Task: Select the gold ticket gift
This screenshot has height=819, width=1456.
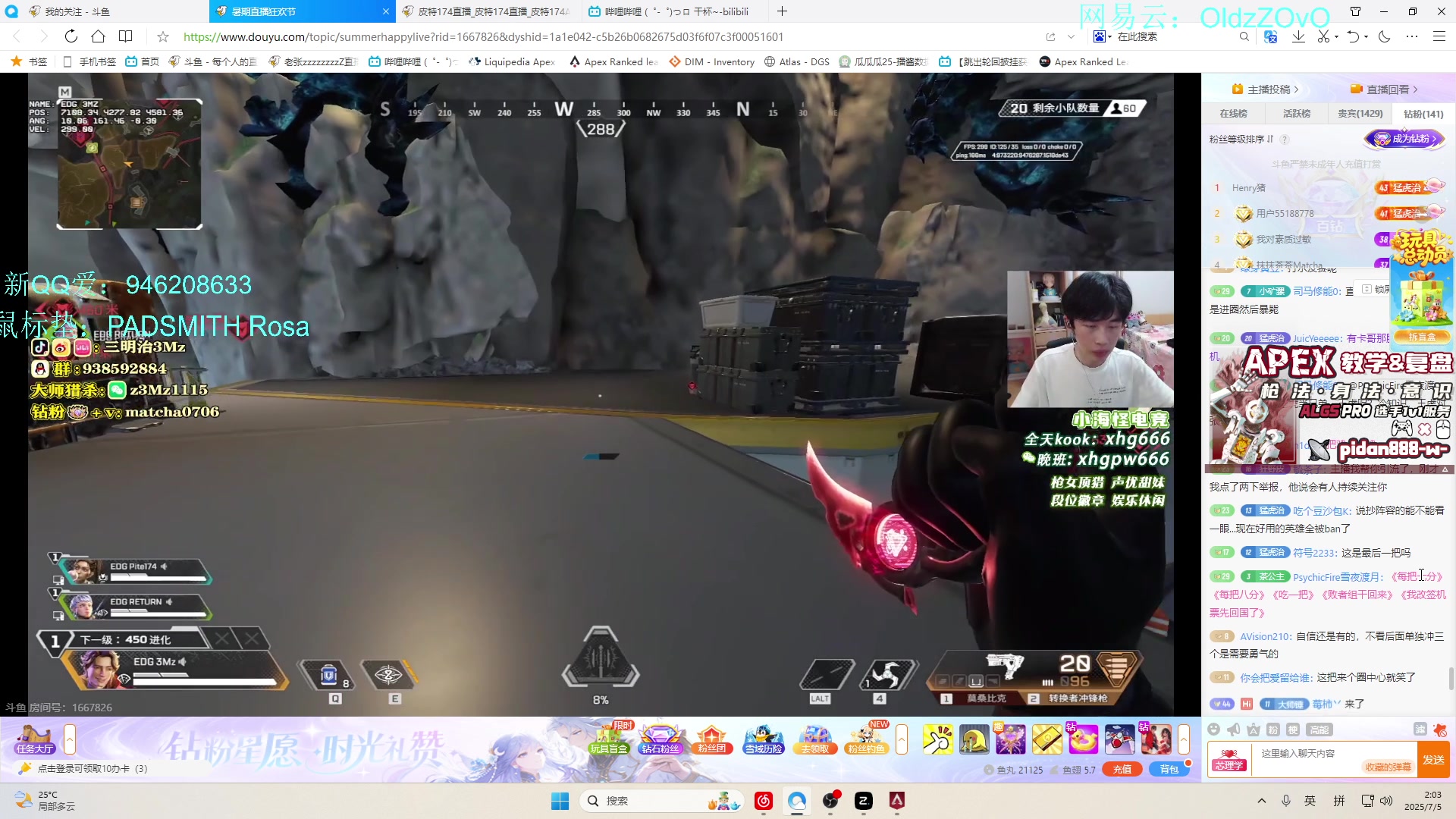Action: [x=1047, y=739]
